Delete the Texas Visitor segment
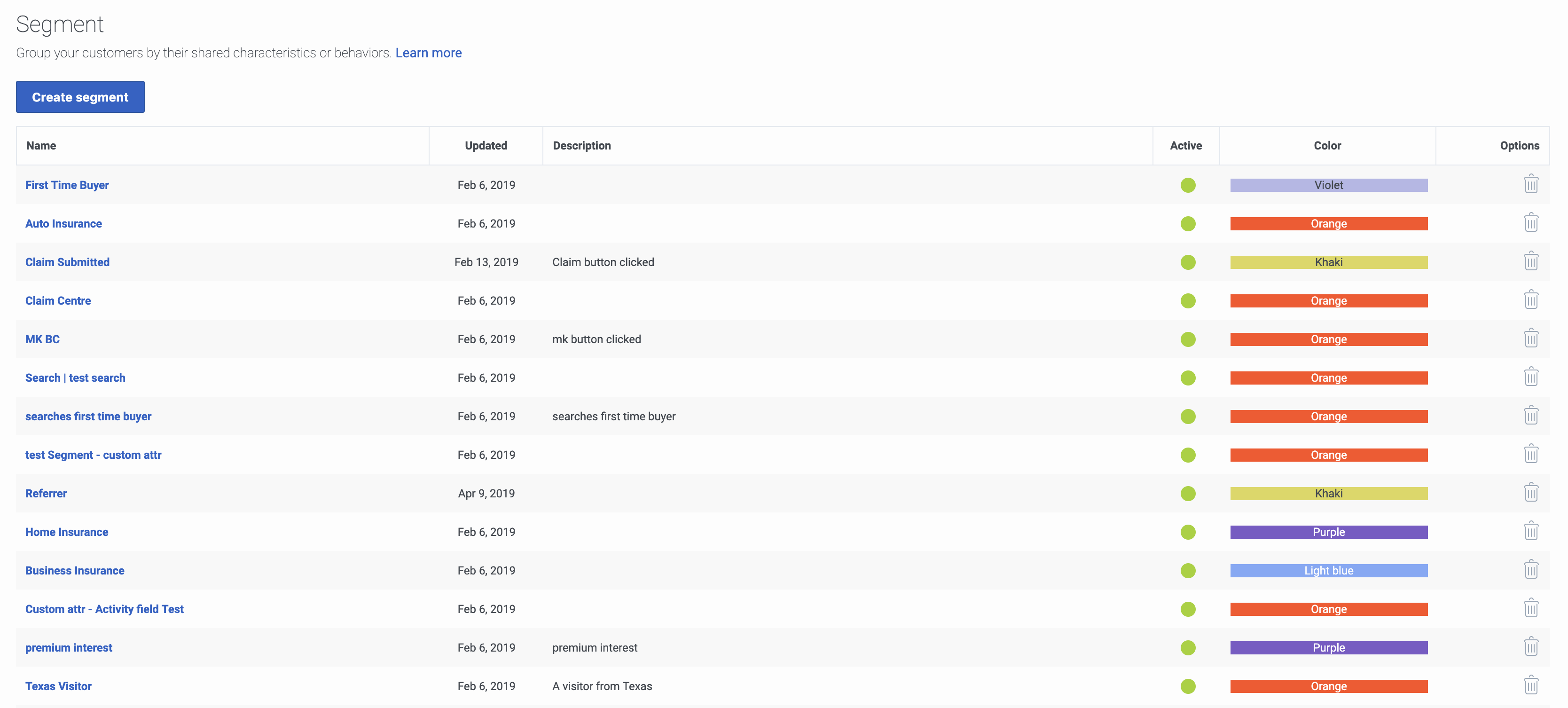Image resolution: width=1568 pixels, height=708 pixels. 1531,685
